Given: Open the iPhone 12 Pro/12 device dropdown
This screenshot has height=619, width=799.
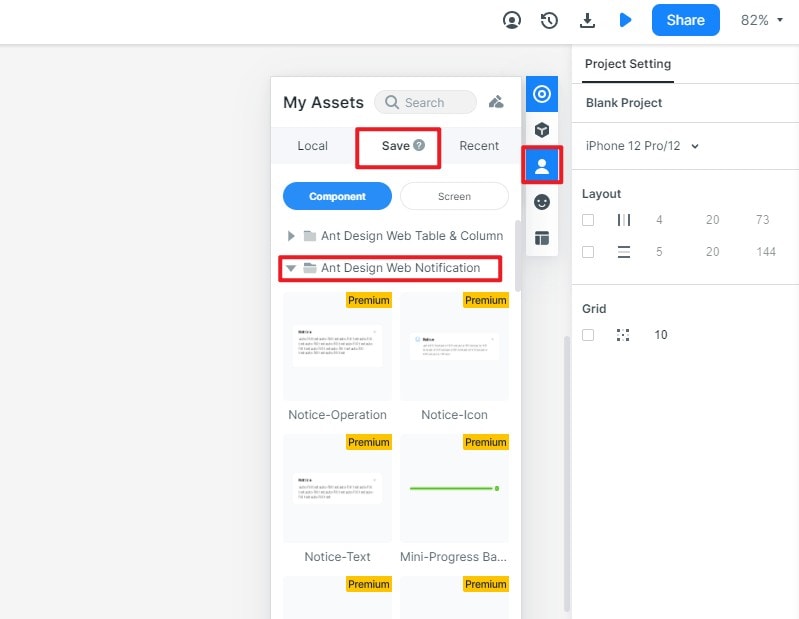Looking at the screenshot, I should (x=642, y=146).
